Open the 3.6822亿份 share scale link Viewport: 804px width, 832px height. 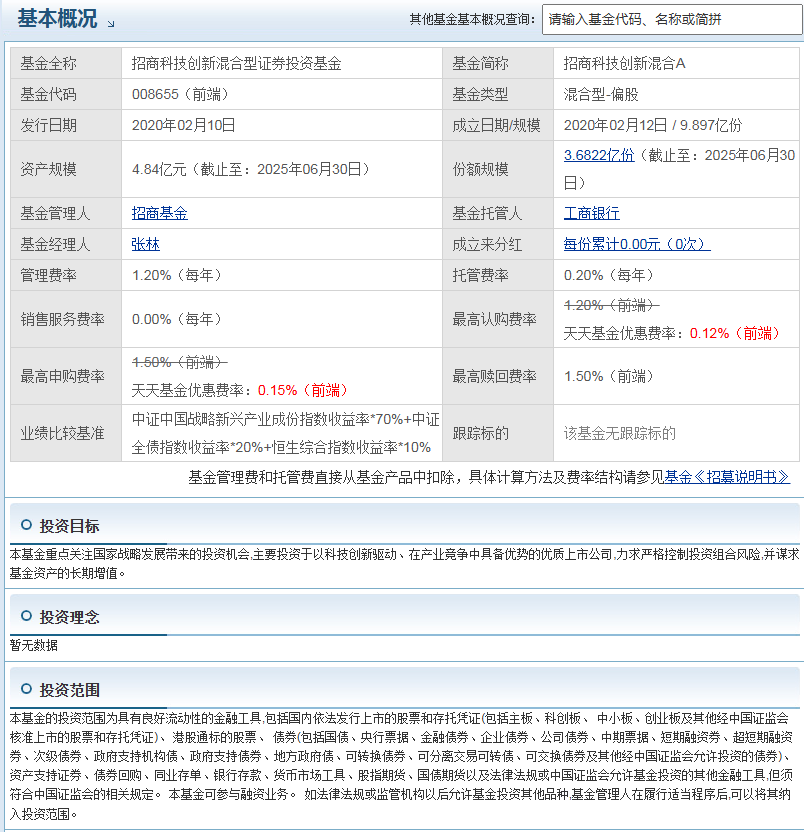(599, 155)
